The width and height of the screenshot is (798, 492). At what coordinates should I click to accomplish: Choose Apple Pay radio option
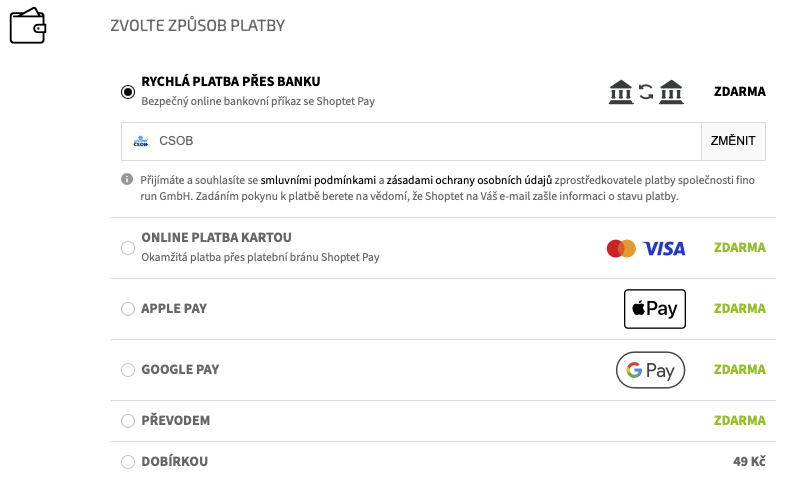[x=128, y=309]
